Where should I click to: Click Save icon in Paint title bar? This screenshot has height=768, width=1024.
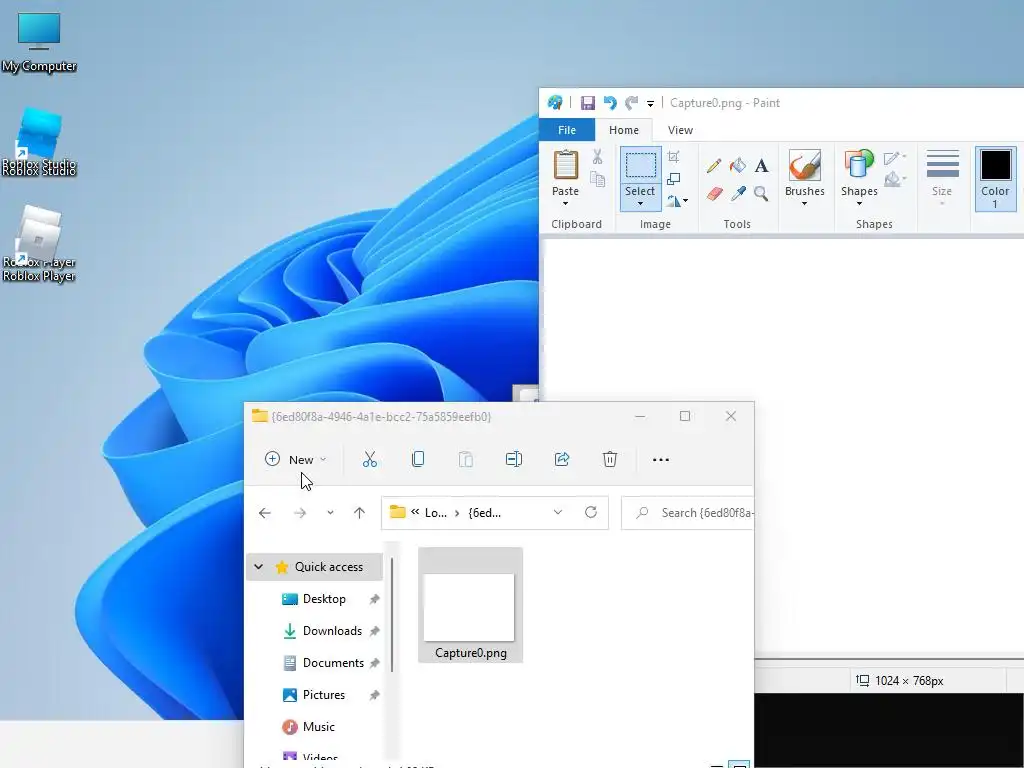(x=588, y=103)
